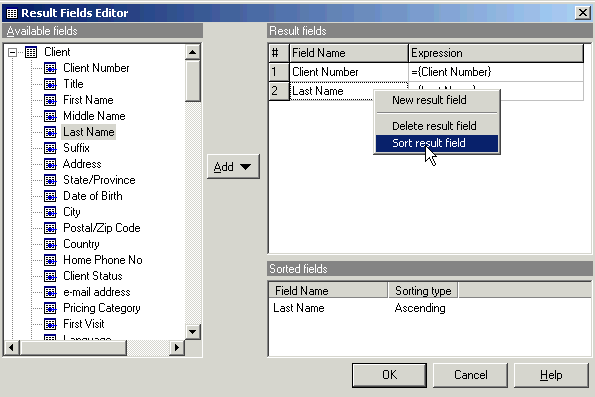The height and width of the screenshot is (397, 595).
Task: Click the Available fields scroll down arrow
Action: coord(193,332)
